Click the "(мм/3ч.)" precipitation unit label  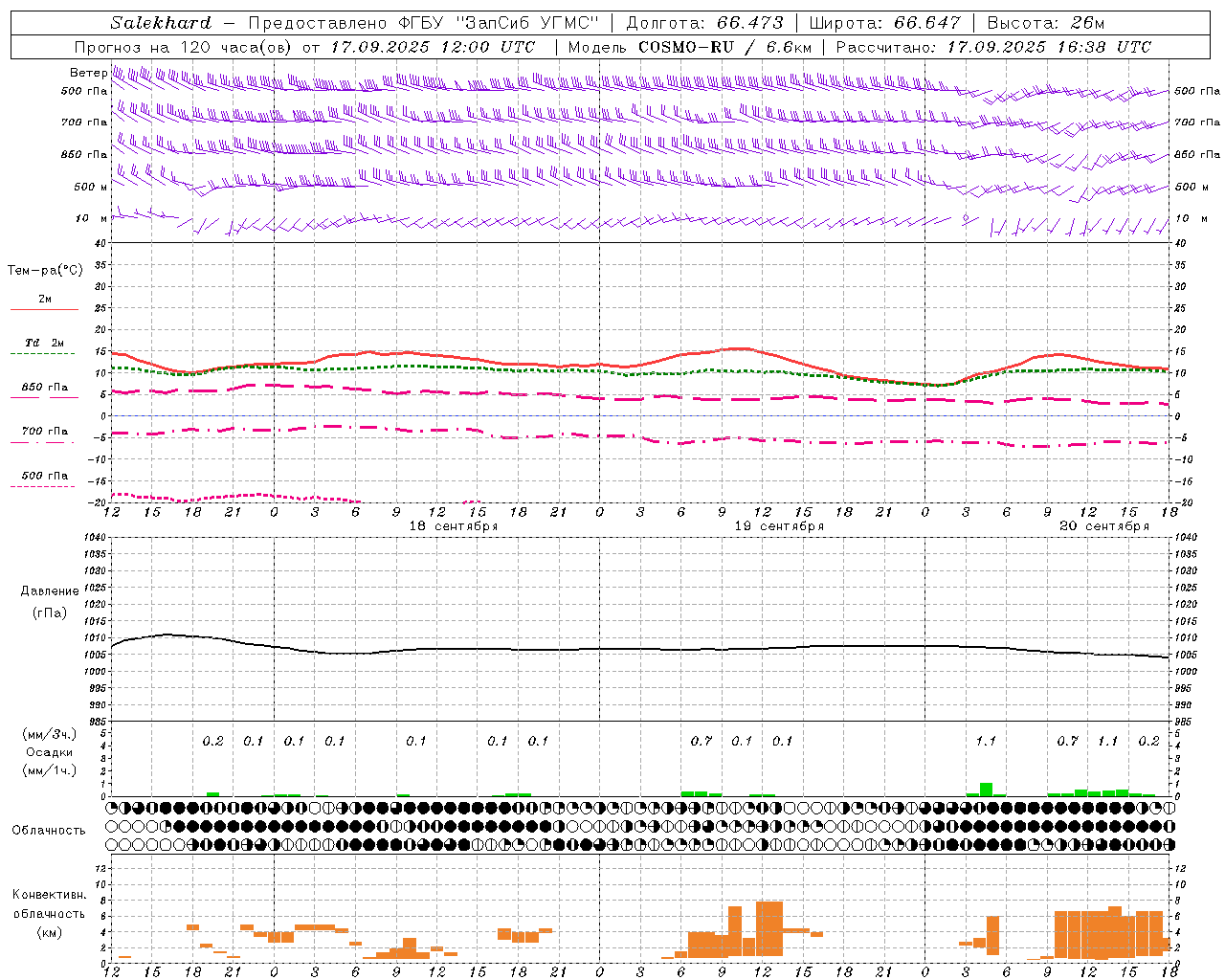tap(50, 734)
